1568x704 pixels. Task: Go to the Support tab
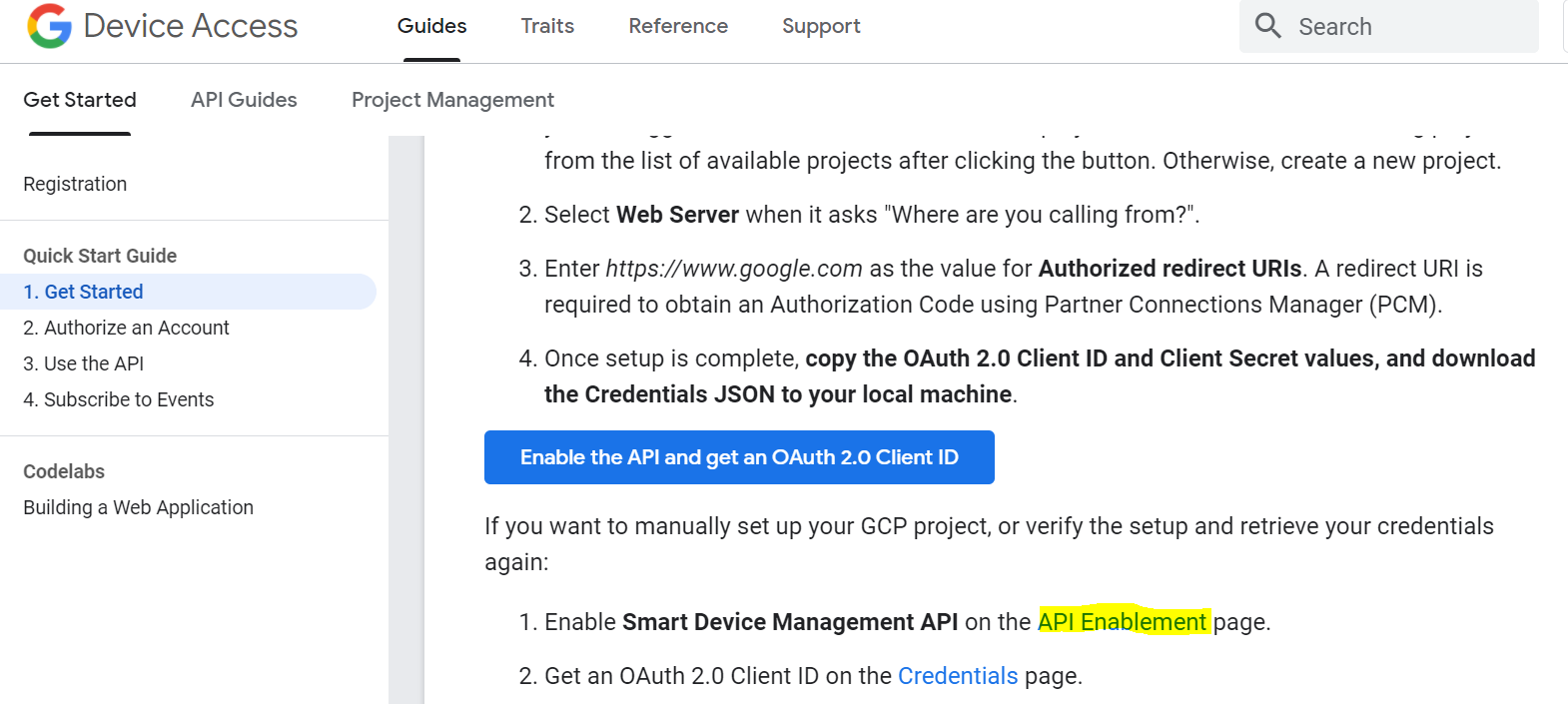click(x=821, y=26)
